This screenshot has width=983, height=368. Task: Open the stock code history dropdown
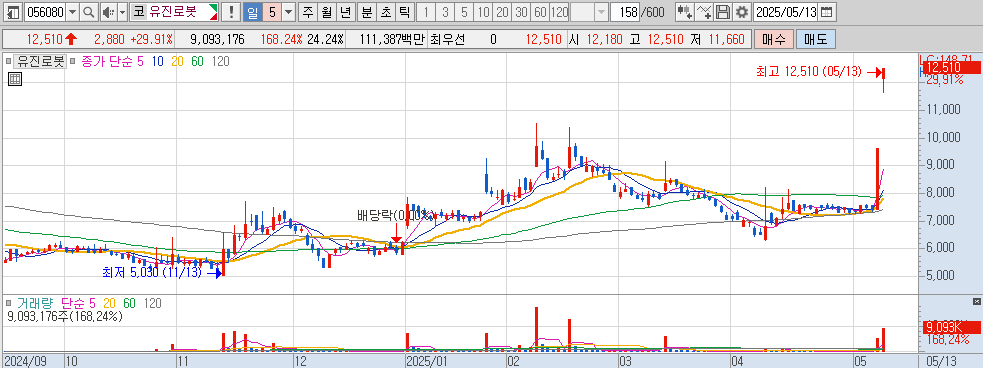pyautogui.click(x=73, y=11)
